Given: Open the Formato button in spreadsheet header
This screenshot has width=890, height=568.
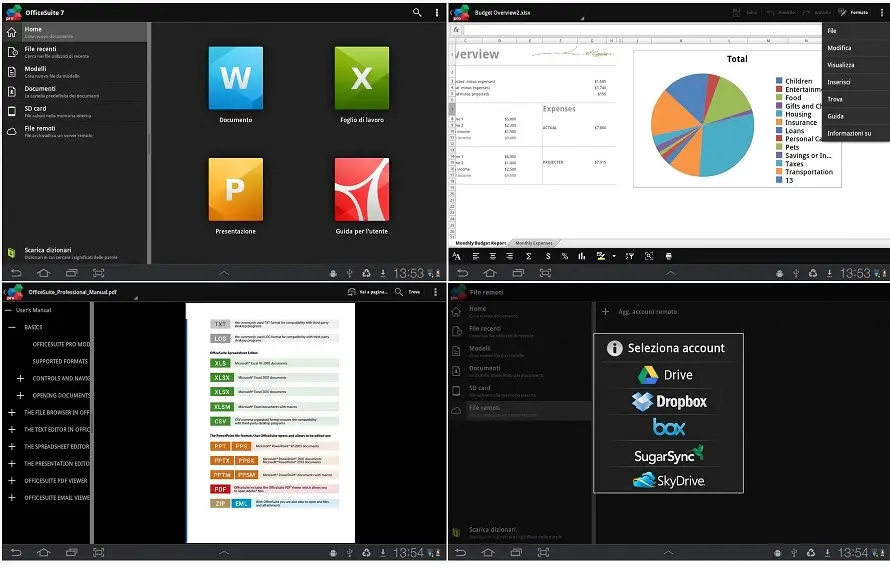Looking at the screenshot, I should [854, 12].
